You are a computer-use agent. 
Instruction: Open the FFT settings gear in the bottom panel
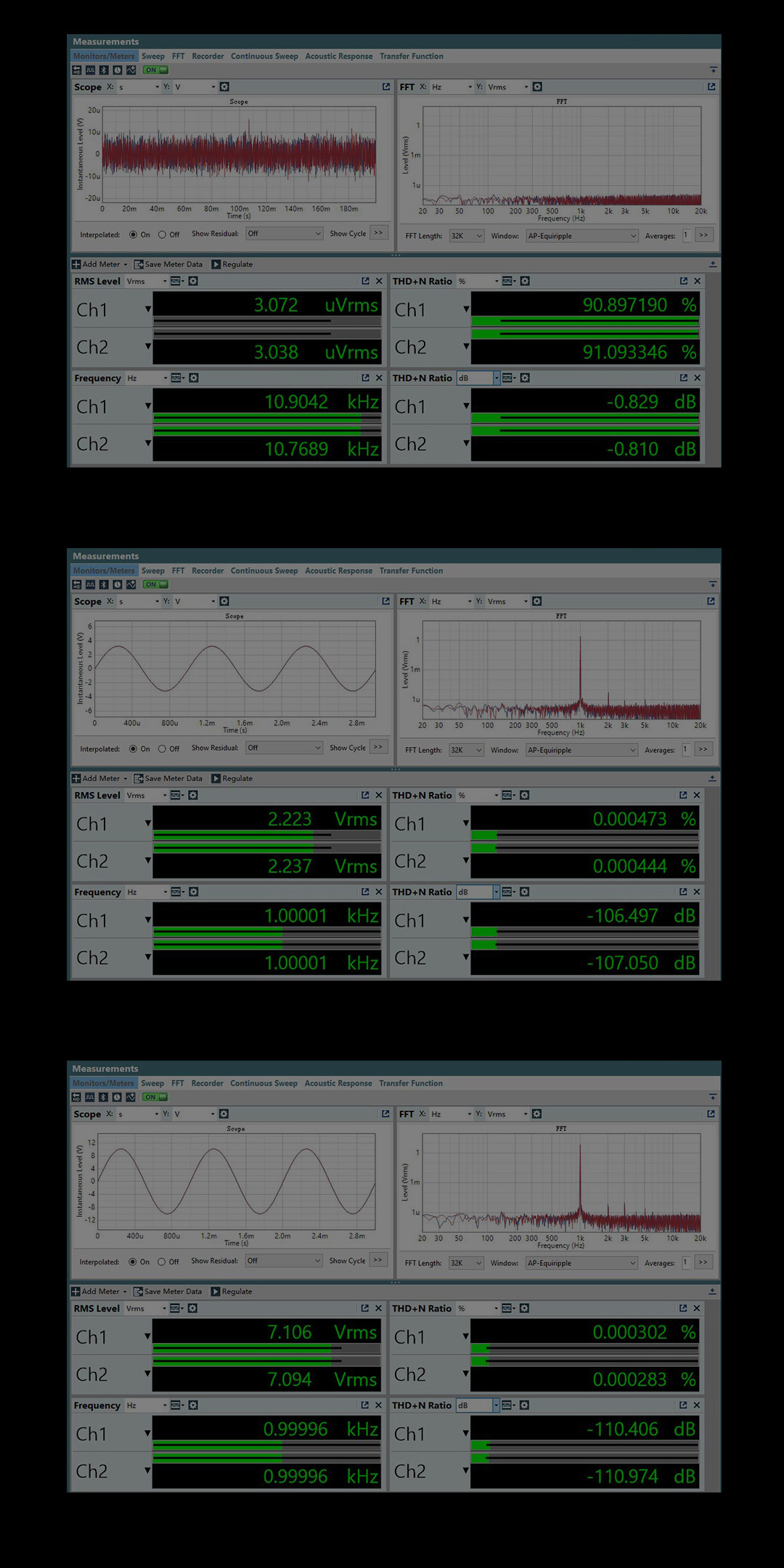[536, 1114]
